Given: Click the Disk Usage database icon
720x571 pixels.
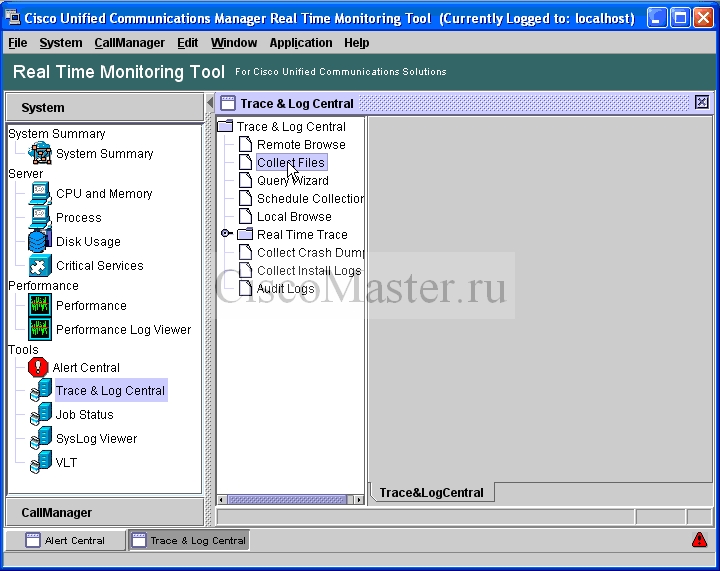Looking at the screenshot, I should 40,241.
